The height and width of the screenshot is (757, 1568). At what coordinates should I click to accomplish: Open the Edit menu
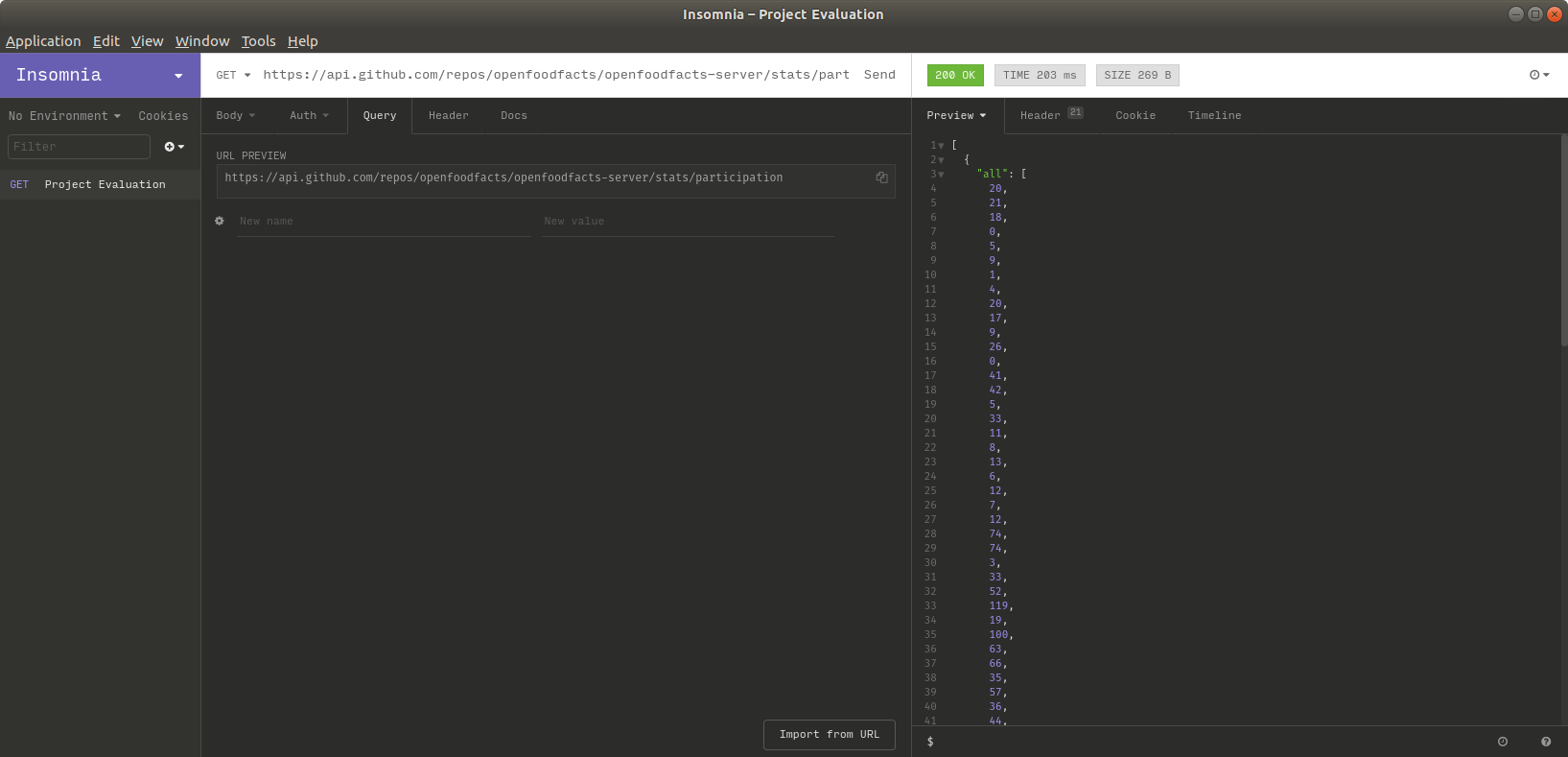coord(105,41)
